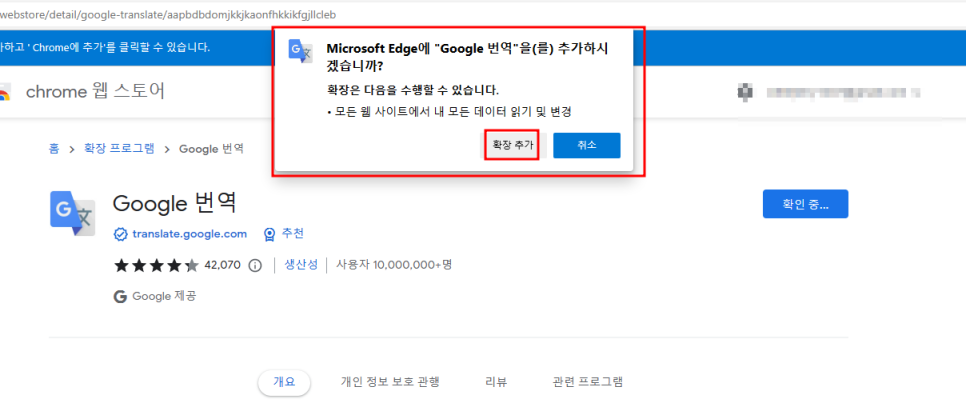Screen dimensions: 966x419
Task: Click the blurred account email text
Action: click(843, 92)
